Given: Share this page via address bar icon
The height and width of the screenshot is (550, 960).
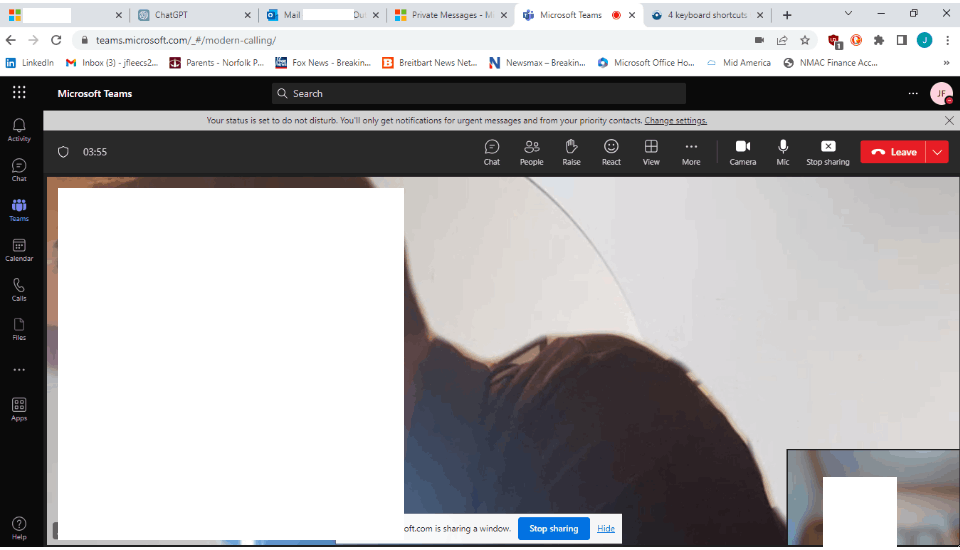Looking at the screenshot, I should click(782, 40).
